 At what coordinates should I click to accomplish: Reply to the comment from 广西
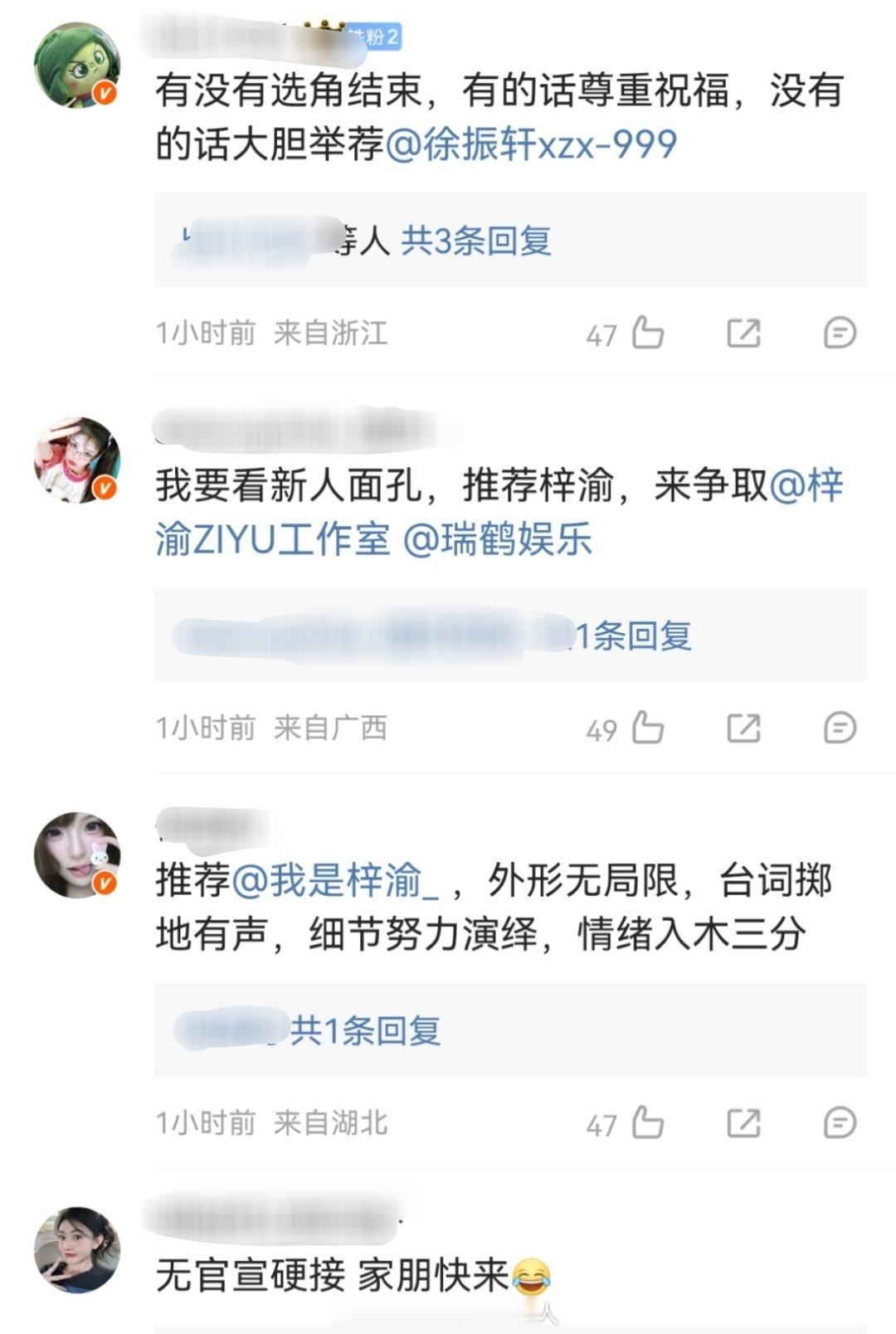(840, 728)
